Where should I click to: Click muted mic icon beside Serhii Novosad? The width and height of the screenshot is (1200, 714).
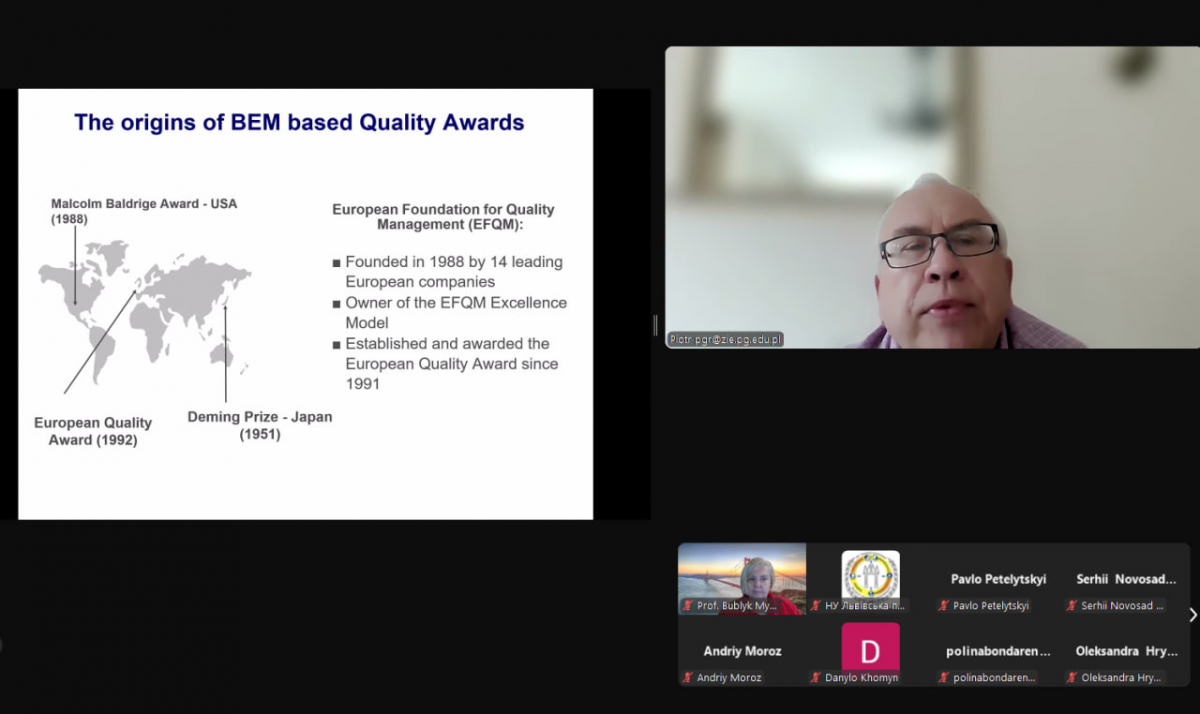click(x=1070, y=606)
